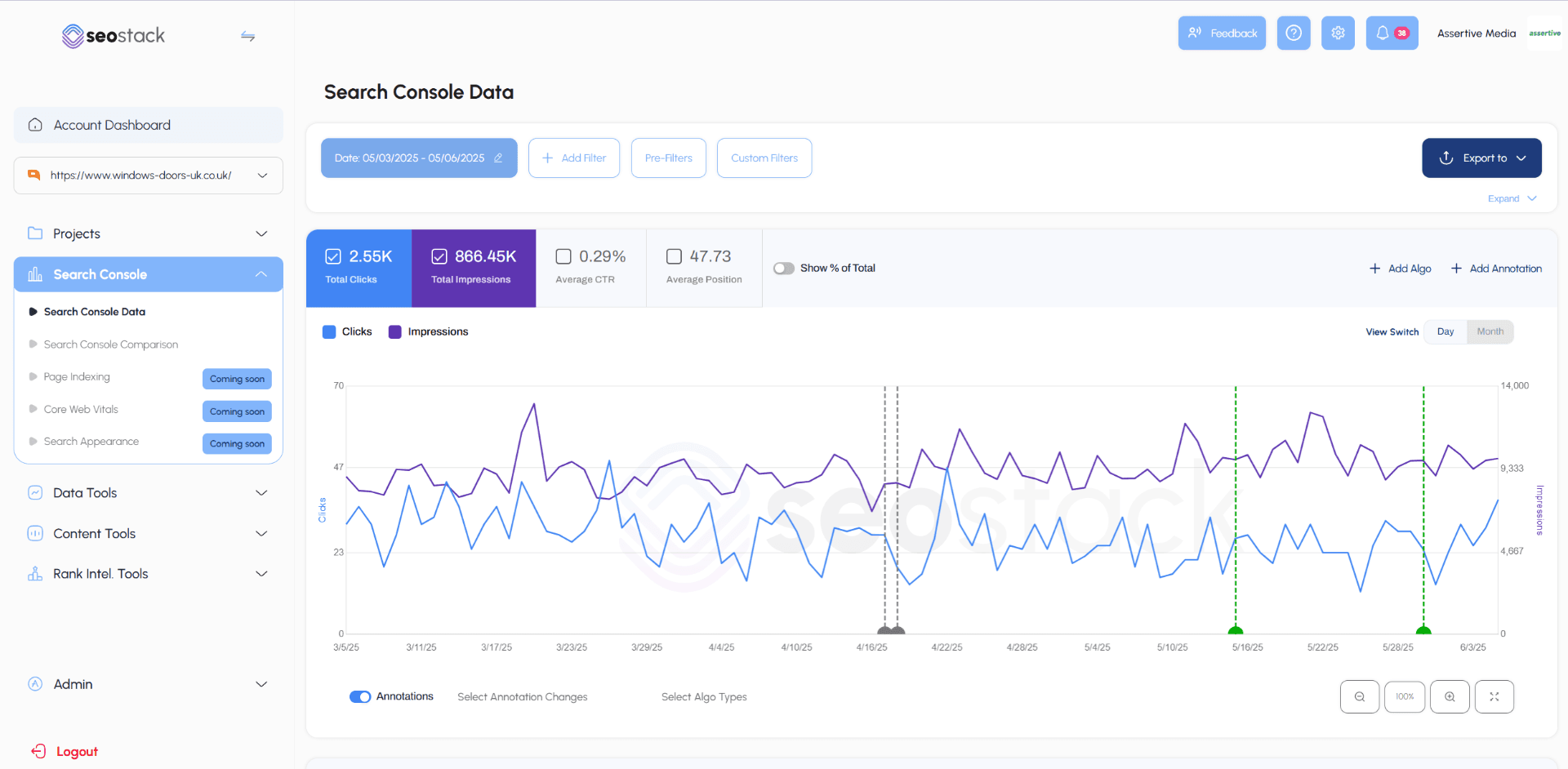This screenshot has height=769, width=1568.
Task: Click the zoom out magnifier icon on chart
Action: [x=1359, y=696]
